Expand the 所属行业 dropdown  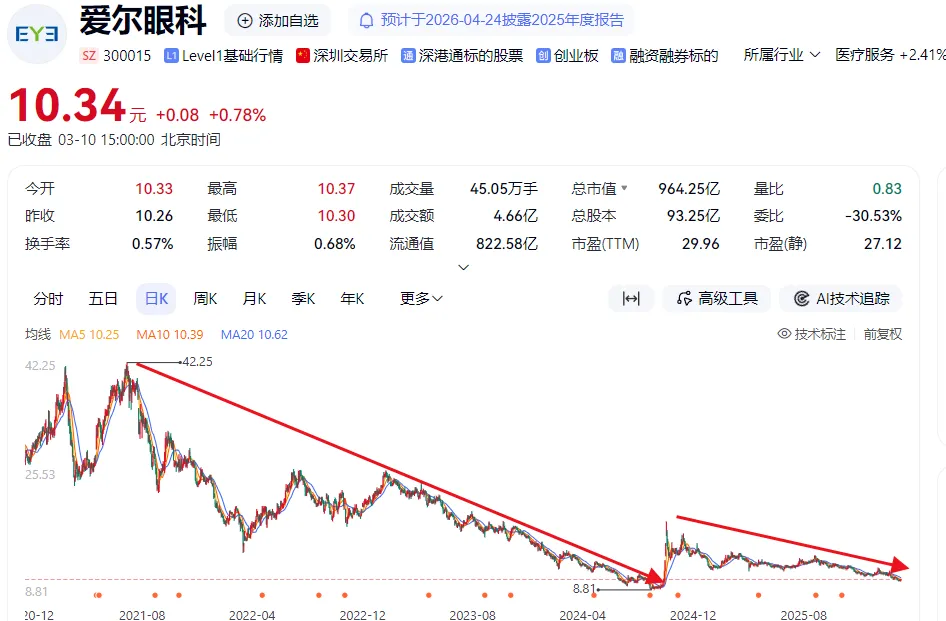(x=781, y=55)
